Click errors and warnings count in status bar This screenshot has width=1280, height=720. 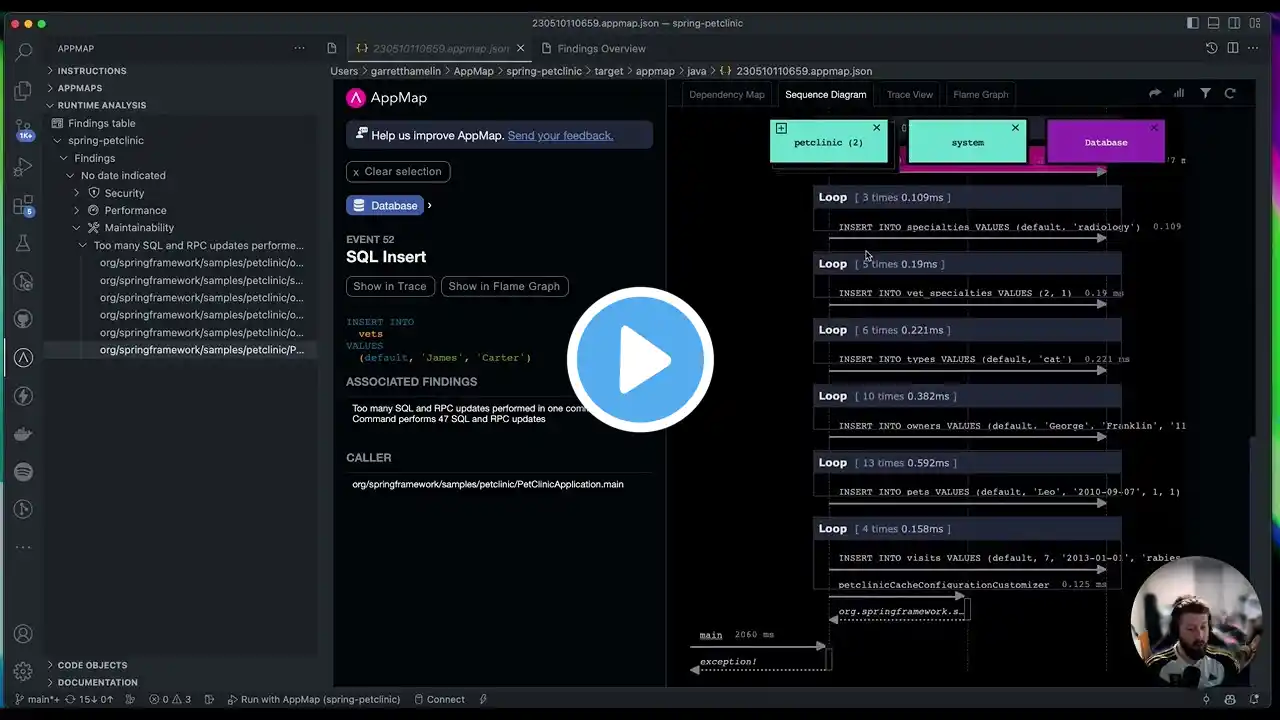pos(170,699)
